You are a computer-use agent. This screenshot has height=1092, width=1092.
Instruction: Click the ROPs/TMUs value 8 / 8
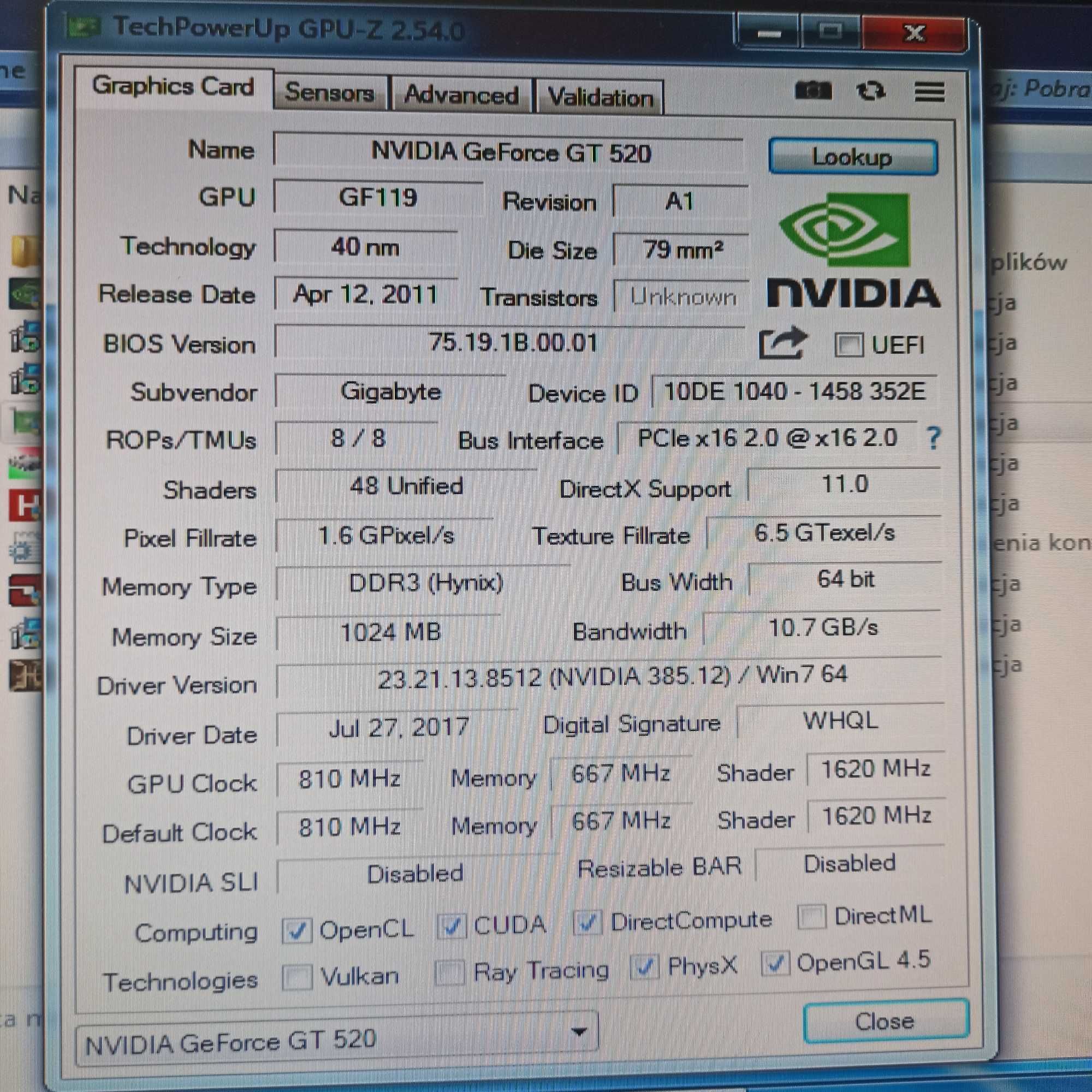click(x=358, y=438)
